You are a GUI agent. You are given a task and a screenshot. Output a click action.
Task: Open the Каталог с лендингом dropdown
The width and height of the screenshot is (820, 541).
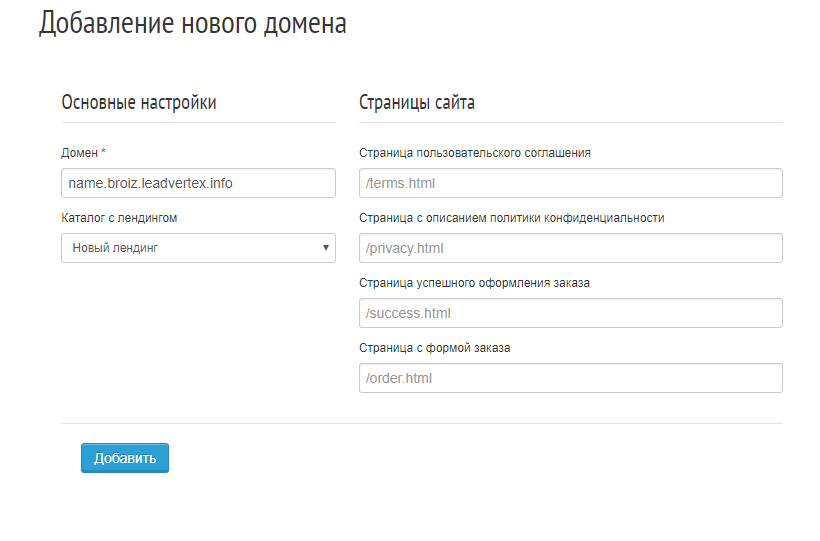[198, 248]
